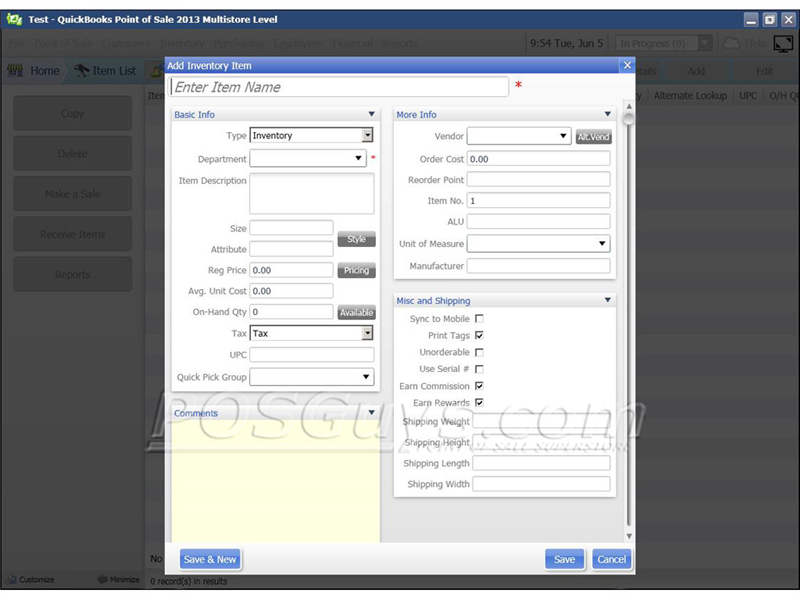Open the Type dropdown
Image resolution: width=800 pixels, height=600 pixels.
[x=367, y=135]
